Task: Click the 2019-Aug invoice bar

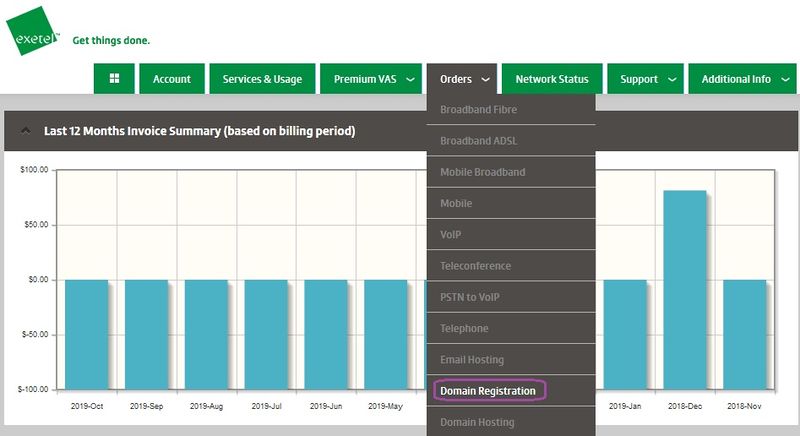Action: point(206,335)
